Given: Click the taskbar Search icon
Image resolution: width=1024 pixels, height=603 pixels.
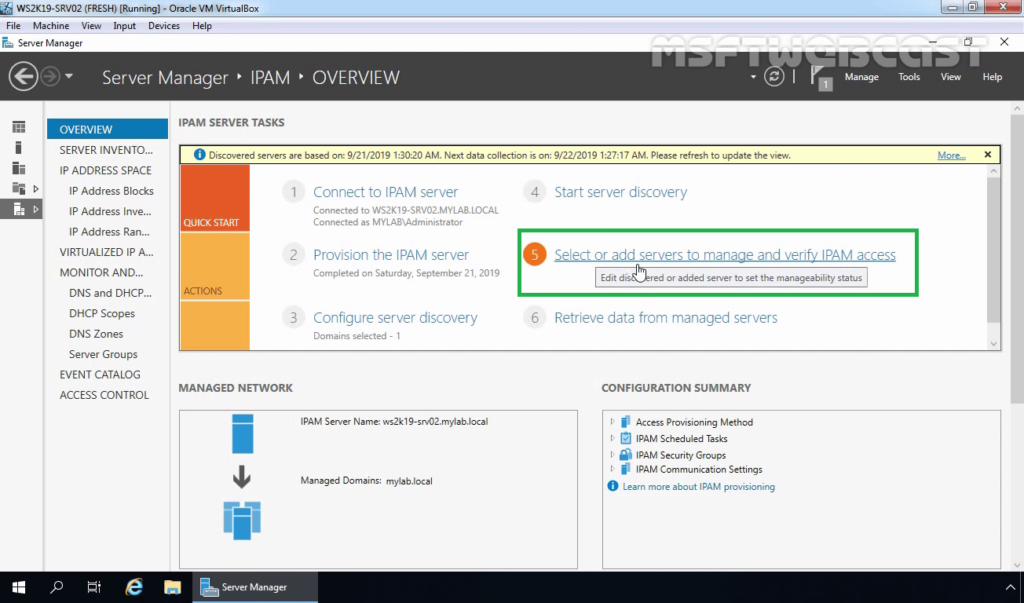Looking at the screenshot, I should tap(57, 587).
